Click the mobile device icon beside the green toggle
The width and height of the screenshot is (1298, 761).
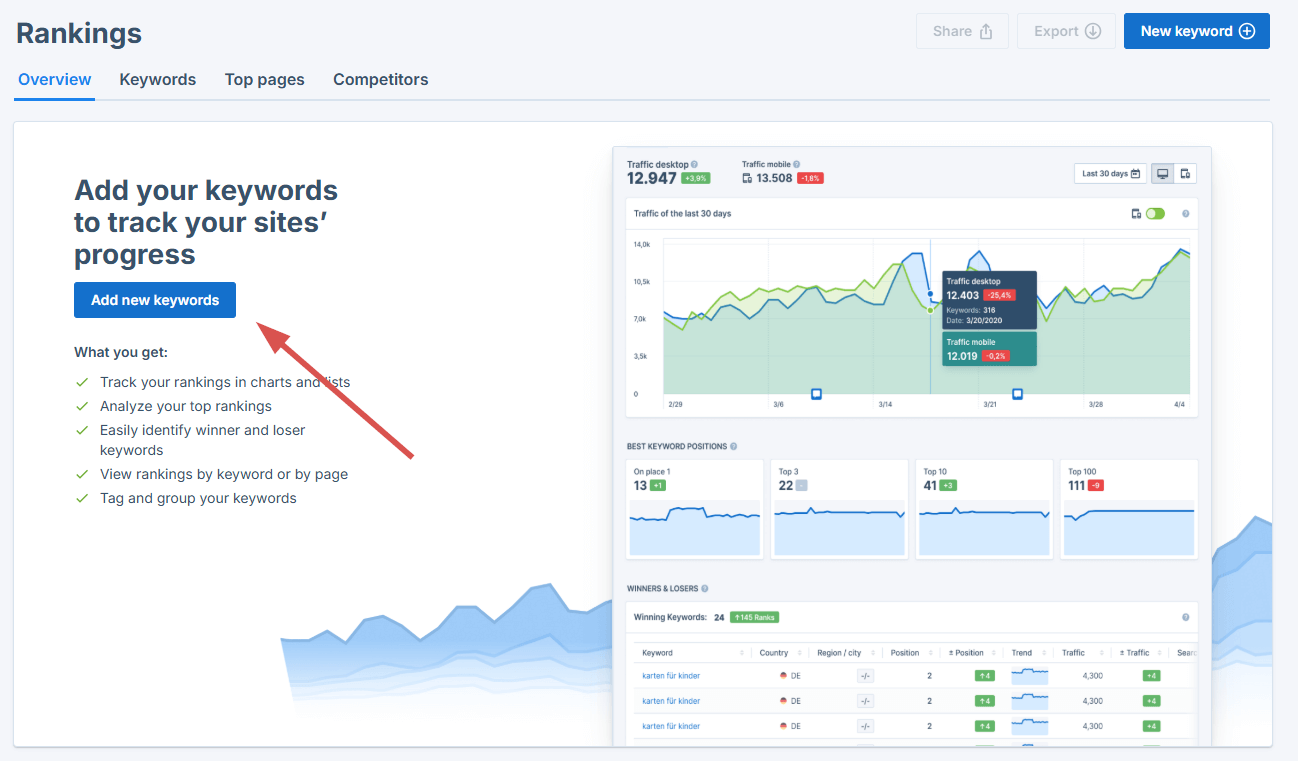coord(1138,213)
